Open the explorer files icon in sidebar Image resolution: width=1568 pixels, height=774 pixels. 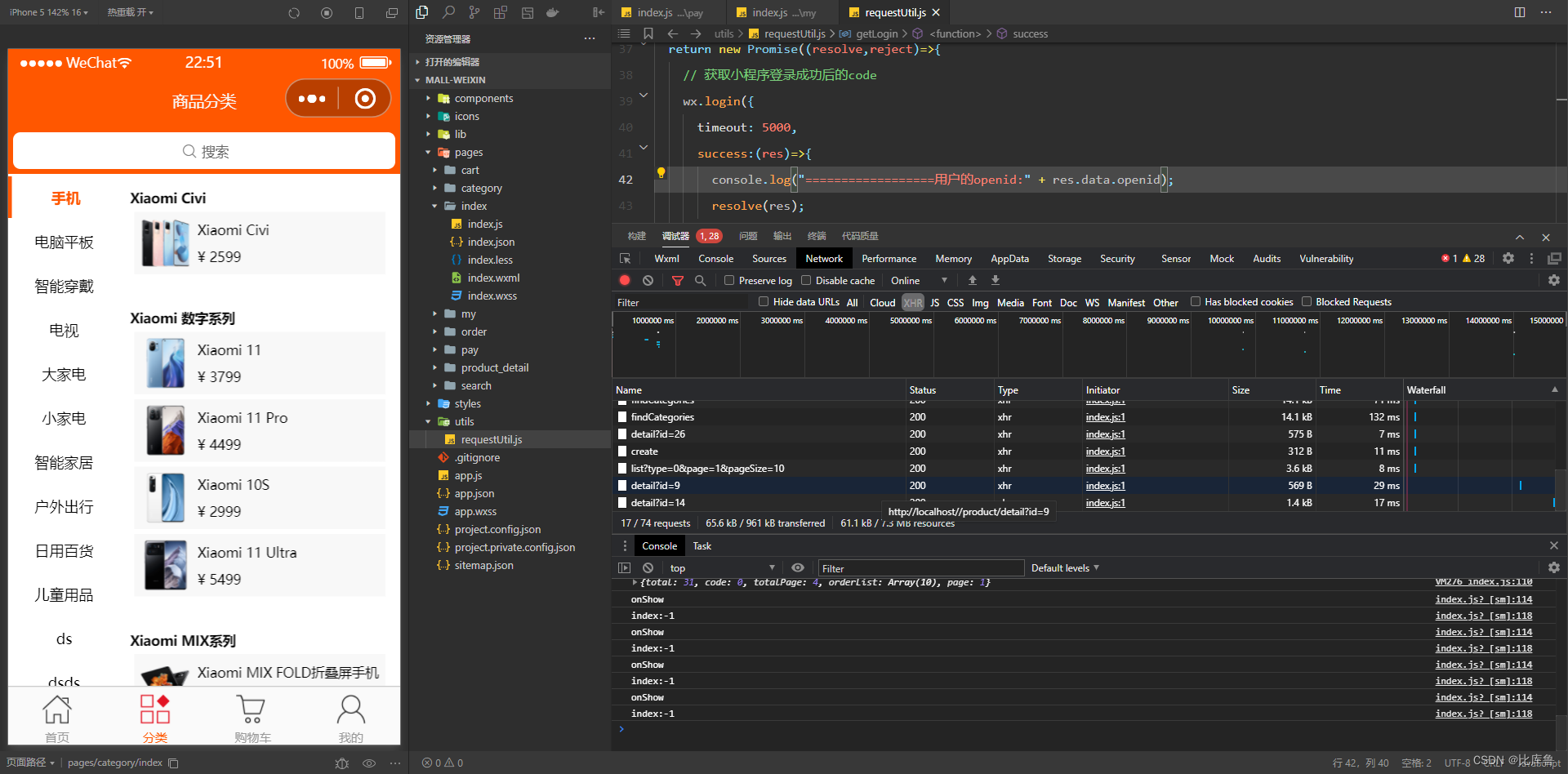(x=422, y=12)
